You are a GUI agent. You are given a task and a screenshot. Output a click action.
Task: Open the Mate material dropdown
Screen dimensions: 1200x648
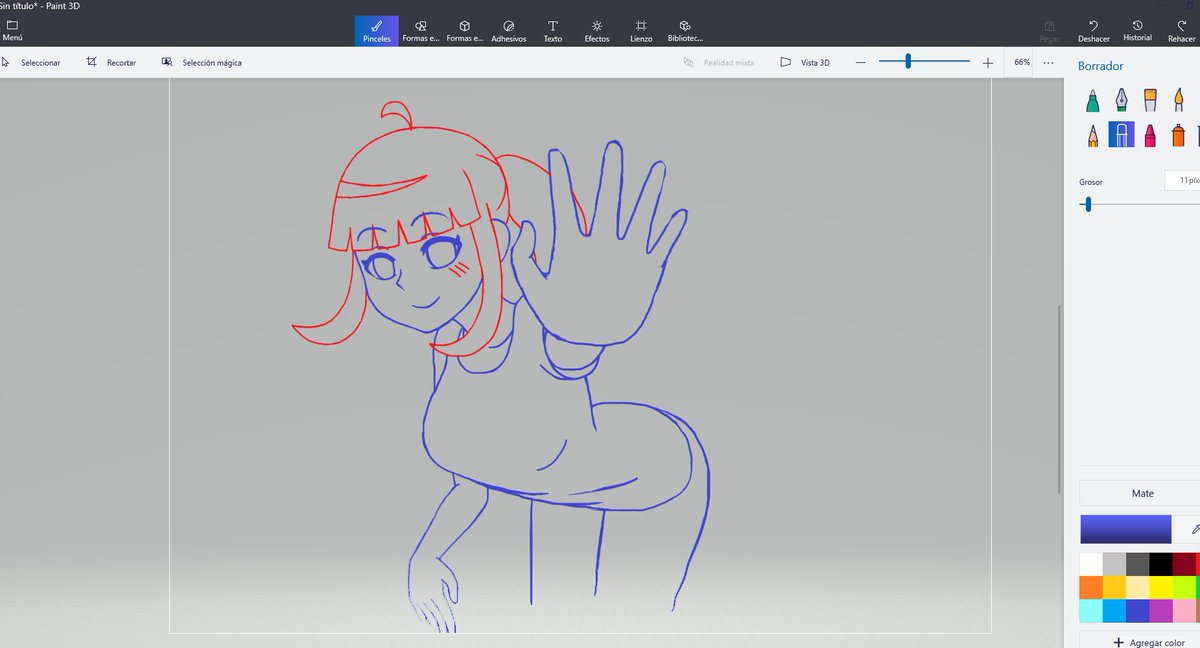1140,493
